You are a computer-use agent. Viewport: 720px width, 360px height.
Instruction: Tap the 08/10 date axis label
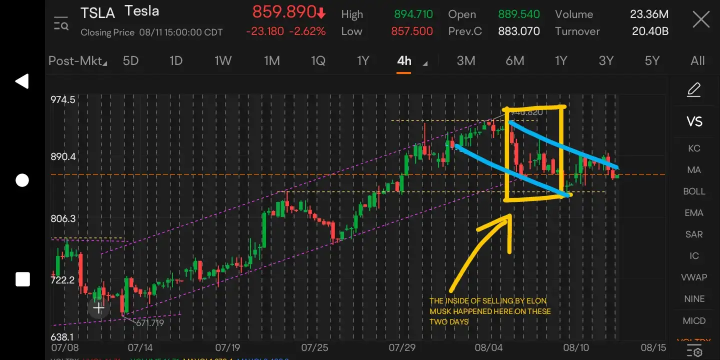click(x=576, y=348)
